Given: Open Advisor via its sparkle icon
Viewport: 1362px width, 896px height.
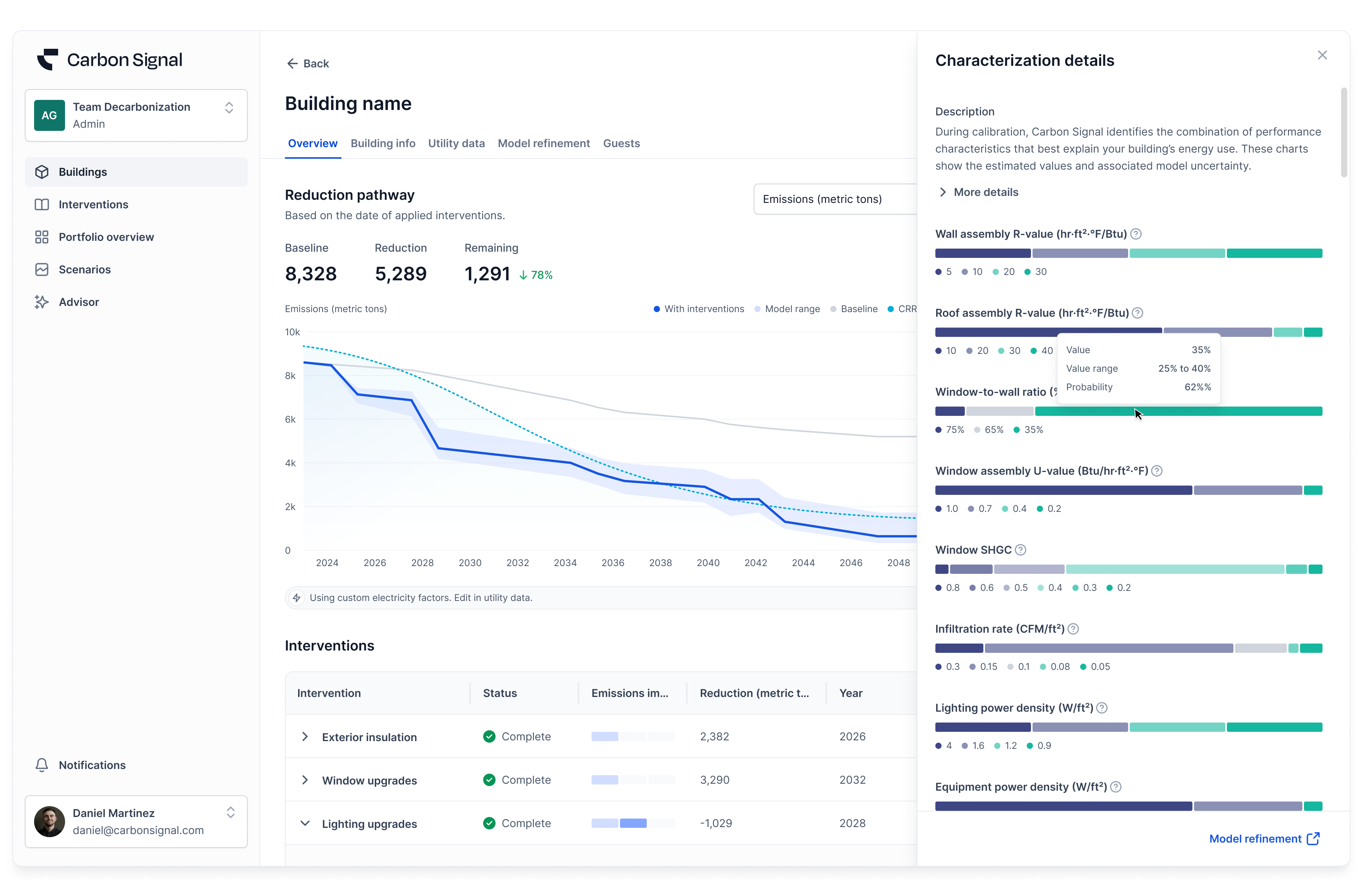Looking at the screenshot, I should click(x=42, y=302).
